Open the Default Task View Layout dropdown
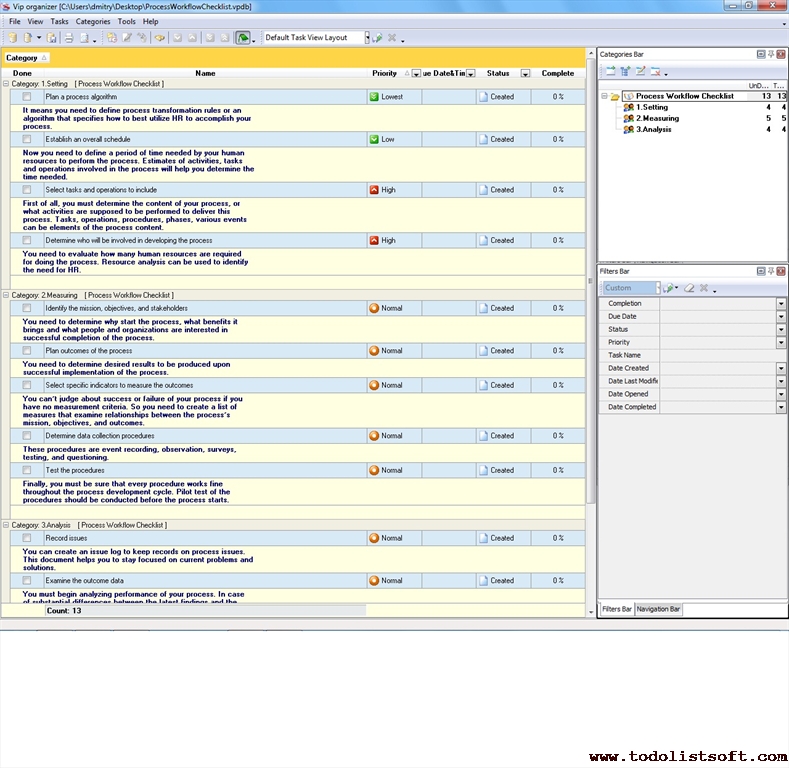Screen dimensions: 789x768 (366, 38)
